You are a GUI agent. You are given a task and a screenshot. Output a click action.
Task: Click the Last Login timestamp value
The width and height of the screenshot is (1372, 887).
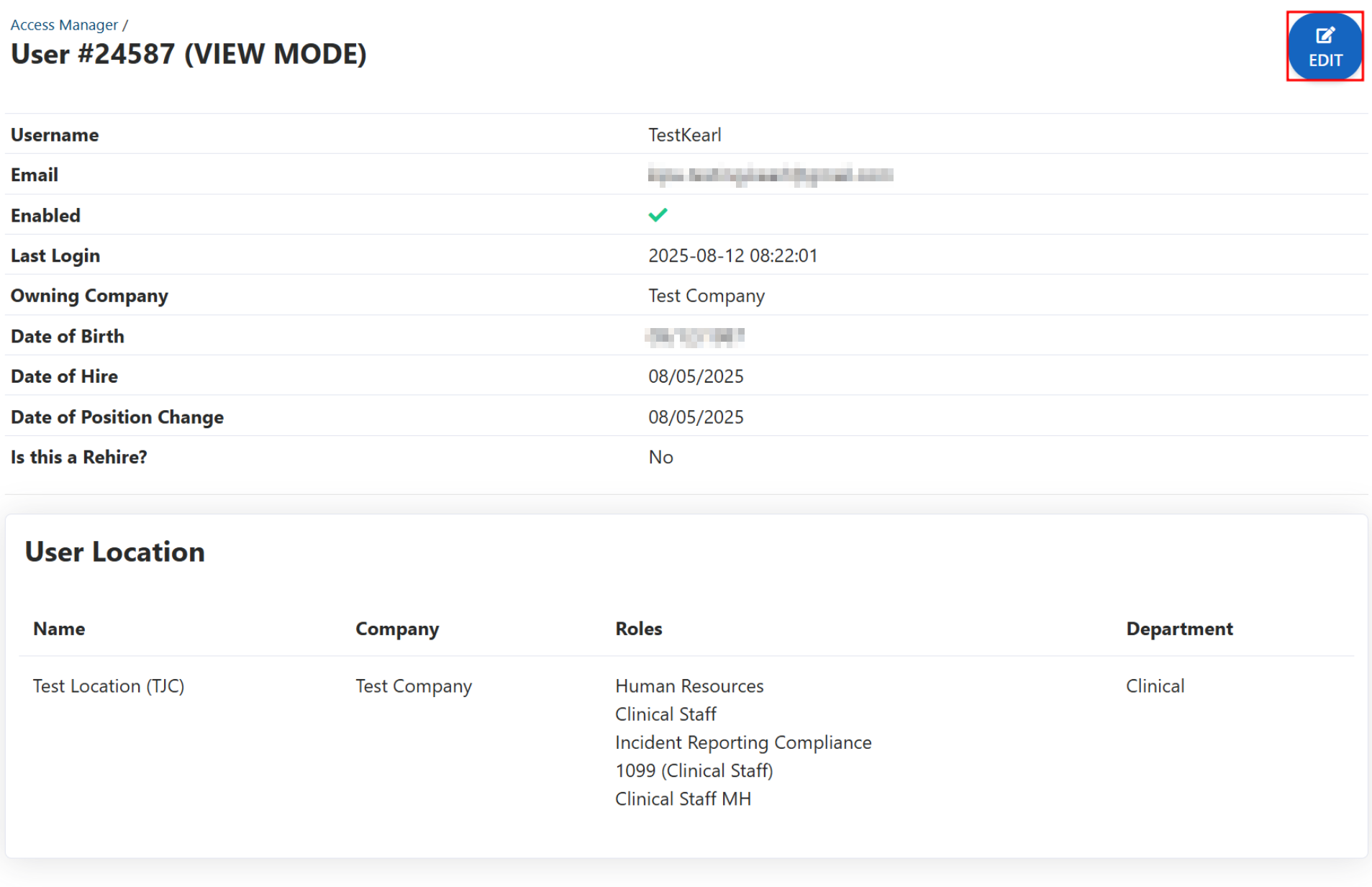pos(732,256)
